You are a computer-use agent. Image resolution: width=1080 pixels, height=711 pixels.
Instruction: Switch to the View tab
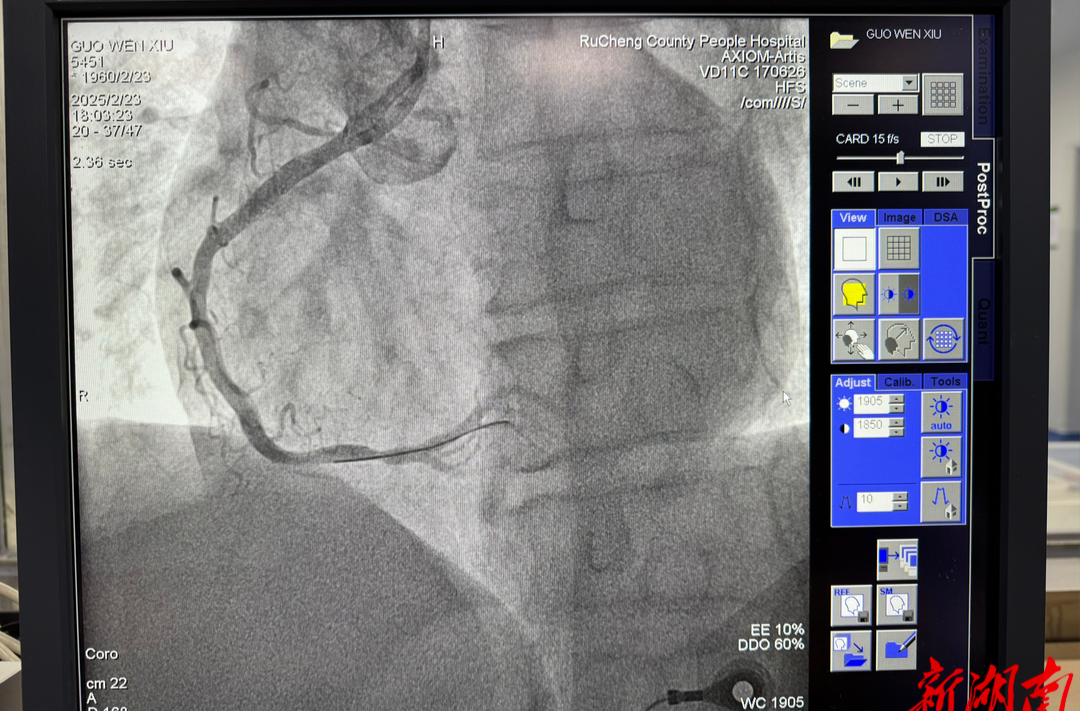(853, 218)
